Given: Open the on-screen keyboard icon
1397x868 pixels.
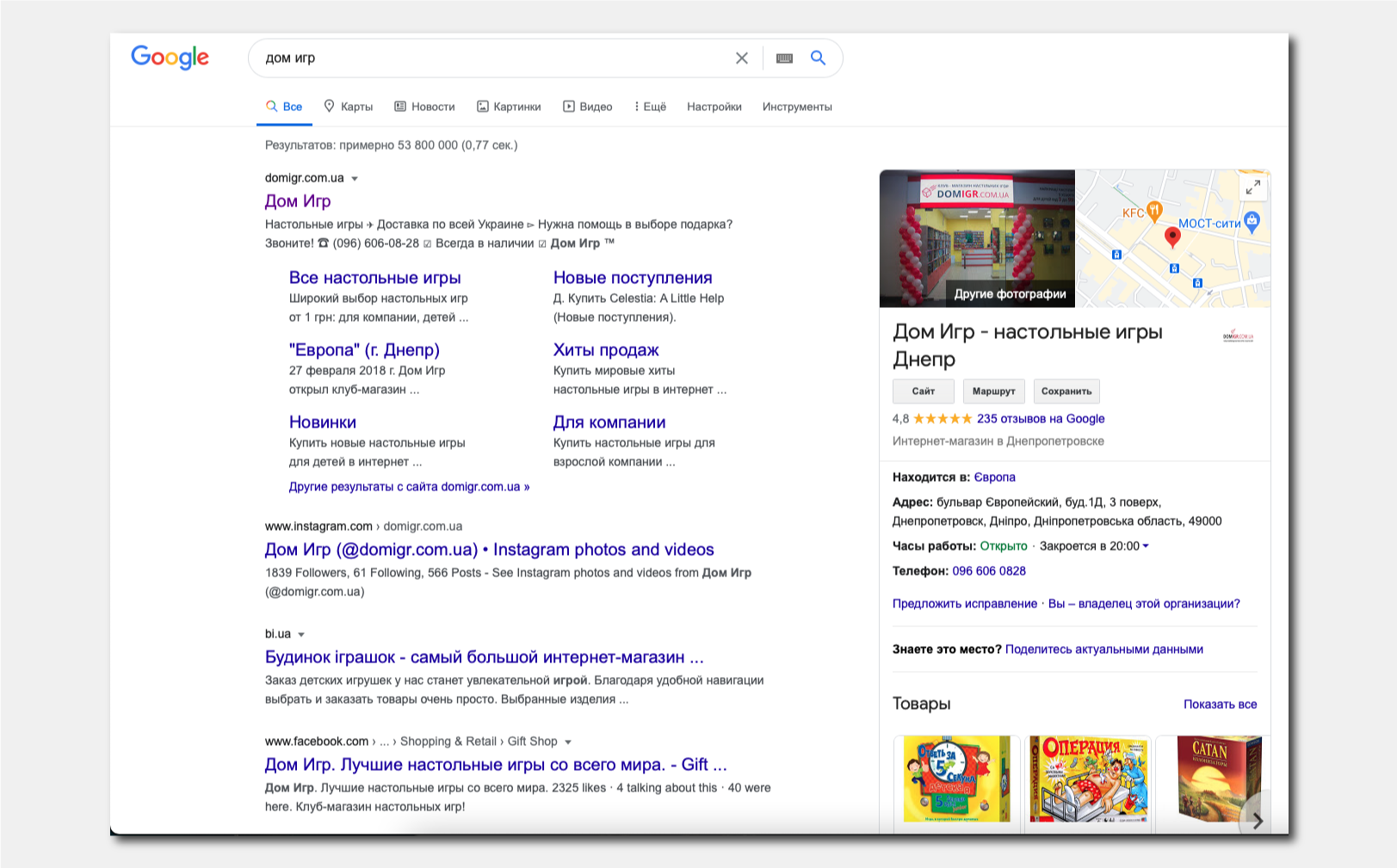Looking at the screenshot, I should point(784,58).
